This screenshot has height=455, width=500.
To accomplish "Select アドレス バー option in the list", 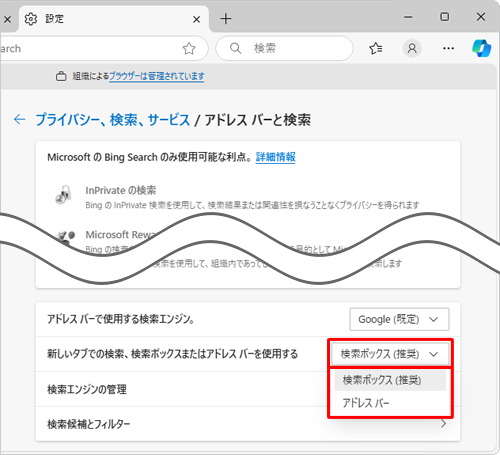I will 390,403.
